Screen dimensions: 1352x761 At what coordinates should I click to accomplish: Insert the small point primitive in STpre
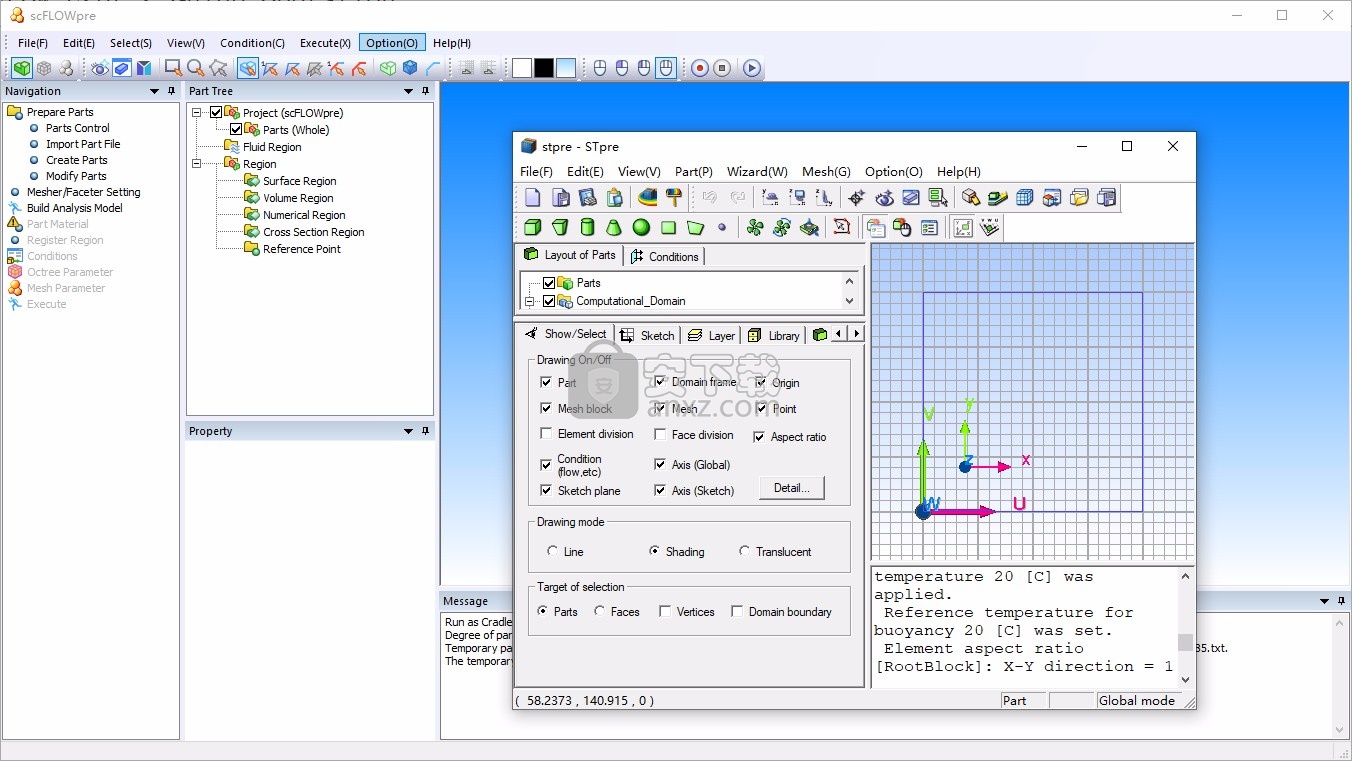point(722,228)
